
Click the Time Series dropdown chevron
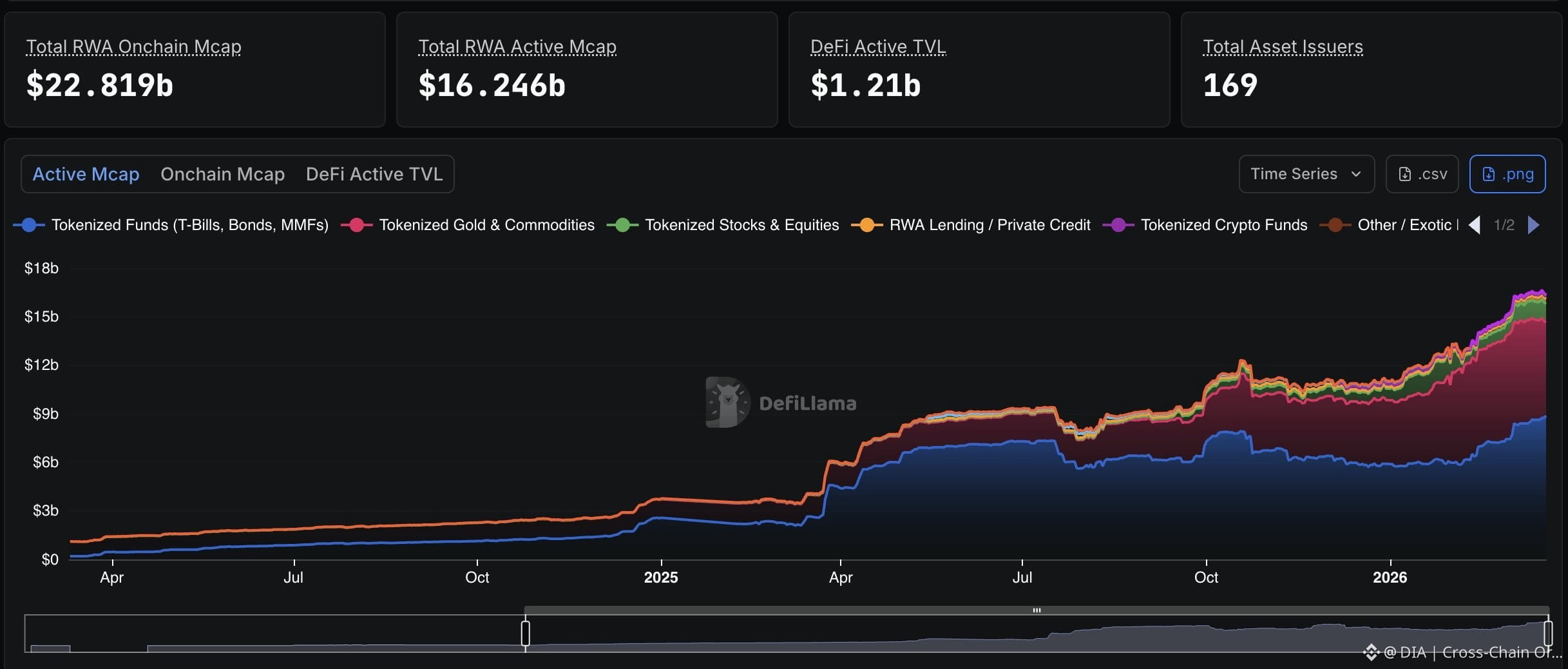(x=1356, y=174)
